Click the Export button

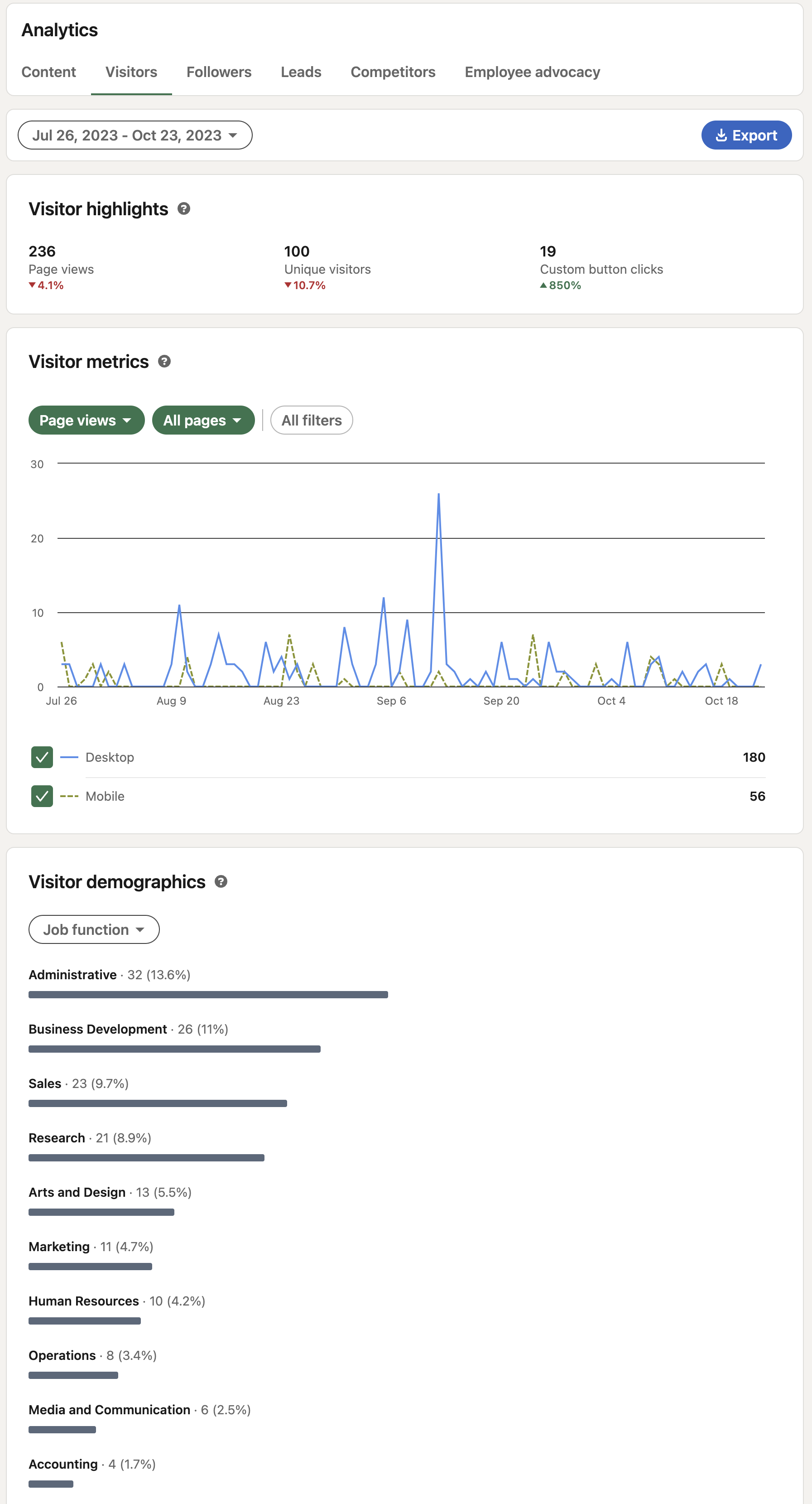click(747, 135)
